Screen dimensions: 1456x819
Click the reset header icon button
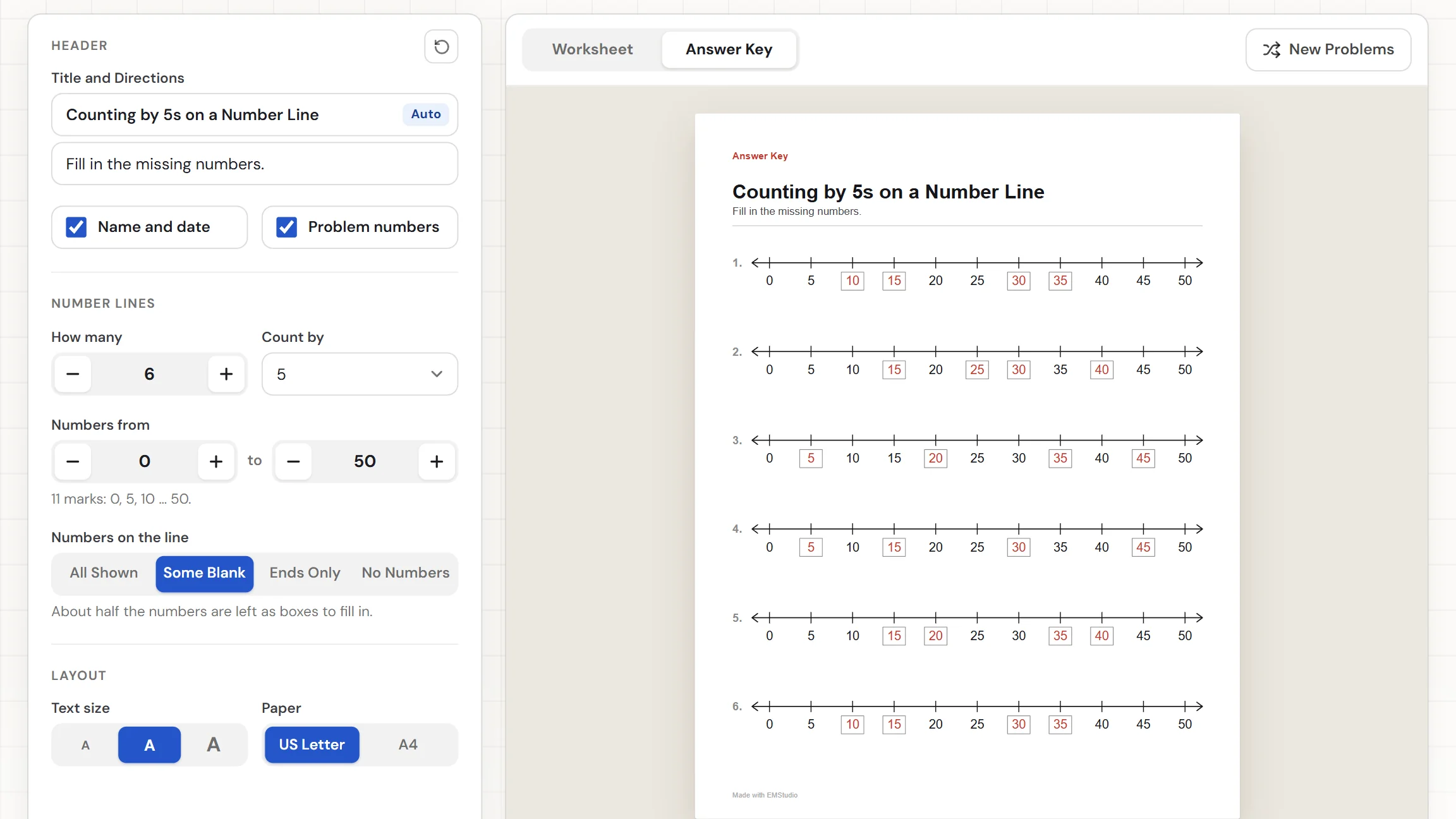(441, 46)
